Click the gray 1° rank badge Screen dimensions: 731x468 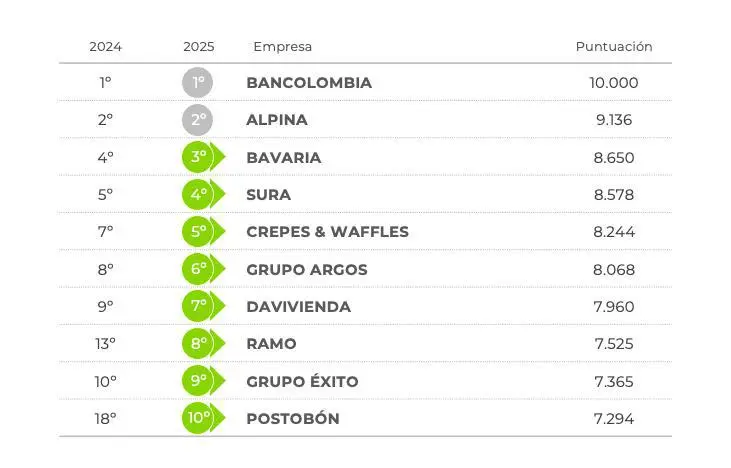198,83
